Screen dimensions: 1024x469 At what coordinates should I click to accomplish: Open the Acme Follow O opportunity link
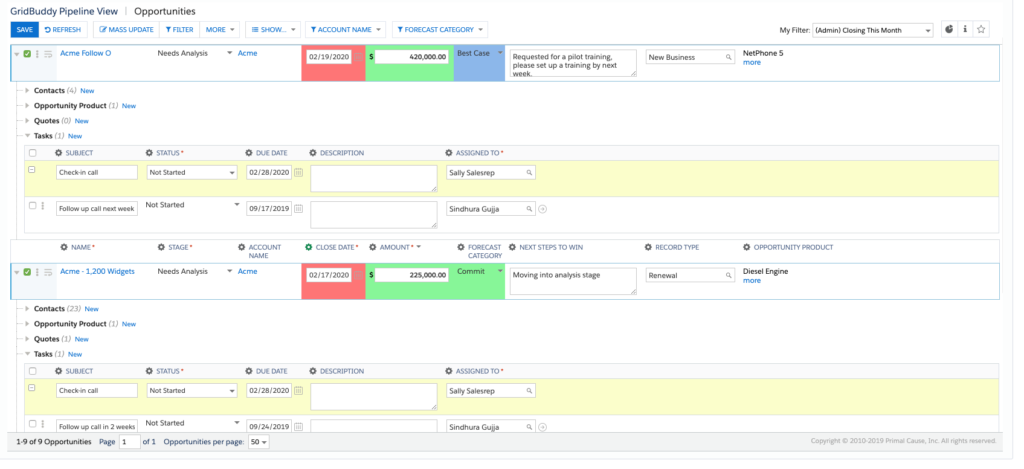(86, 53)
